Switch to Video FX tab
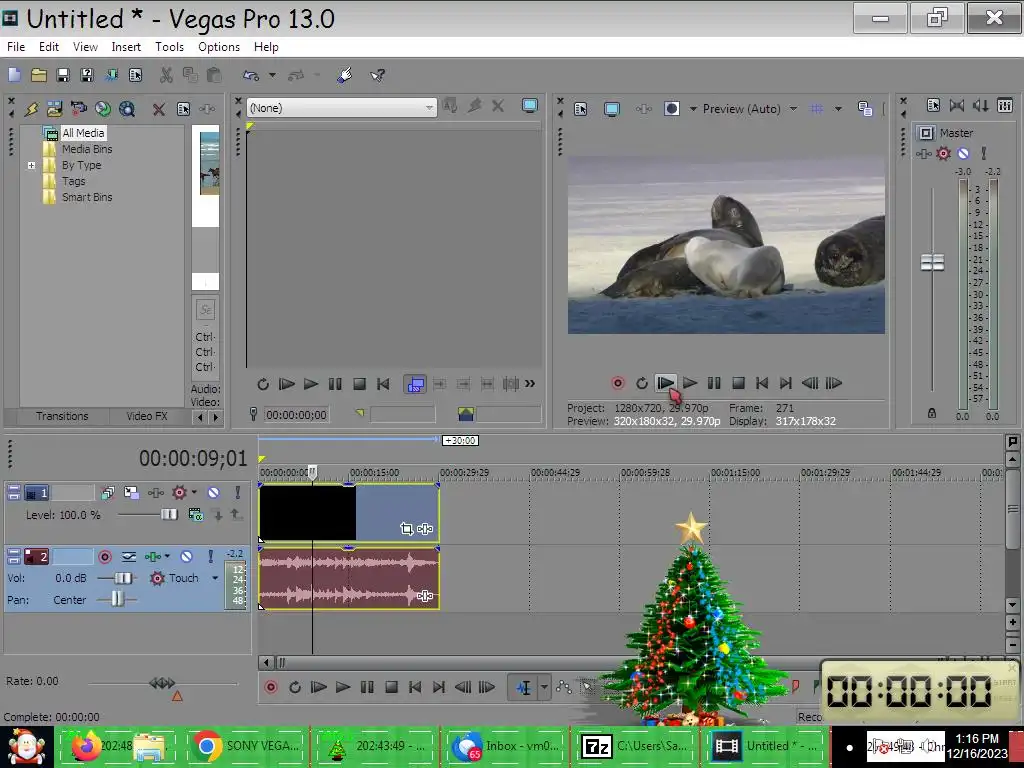The height and width of the screenshot is (768, 1024). tap(147, 416)
